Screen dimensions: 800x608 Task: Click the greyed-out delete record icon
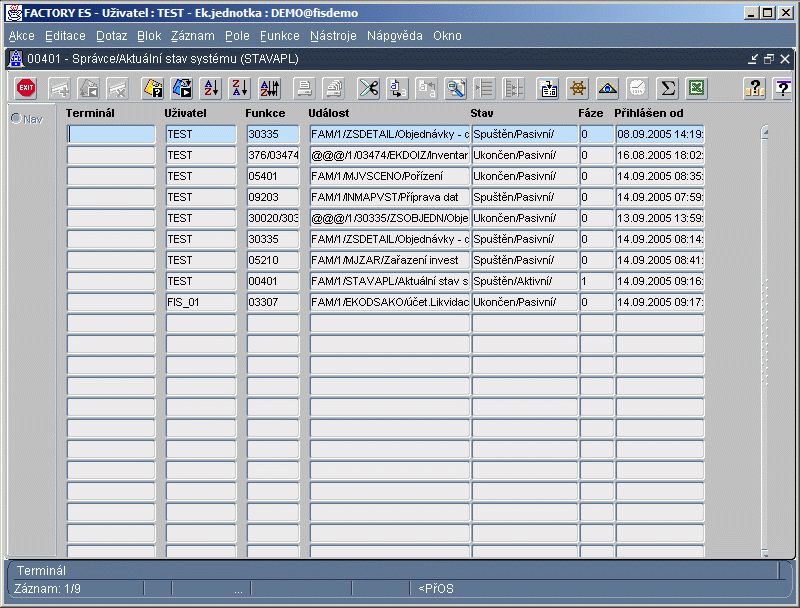pos(117,88)
